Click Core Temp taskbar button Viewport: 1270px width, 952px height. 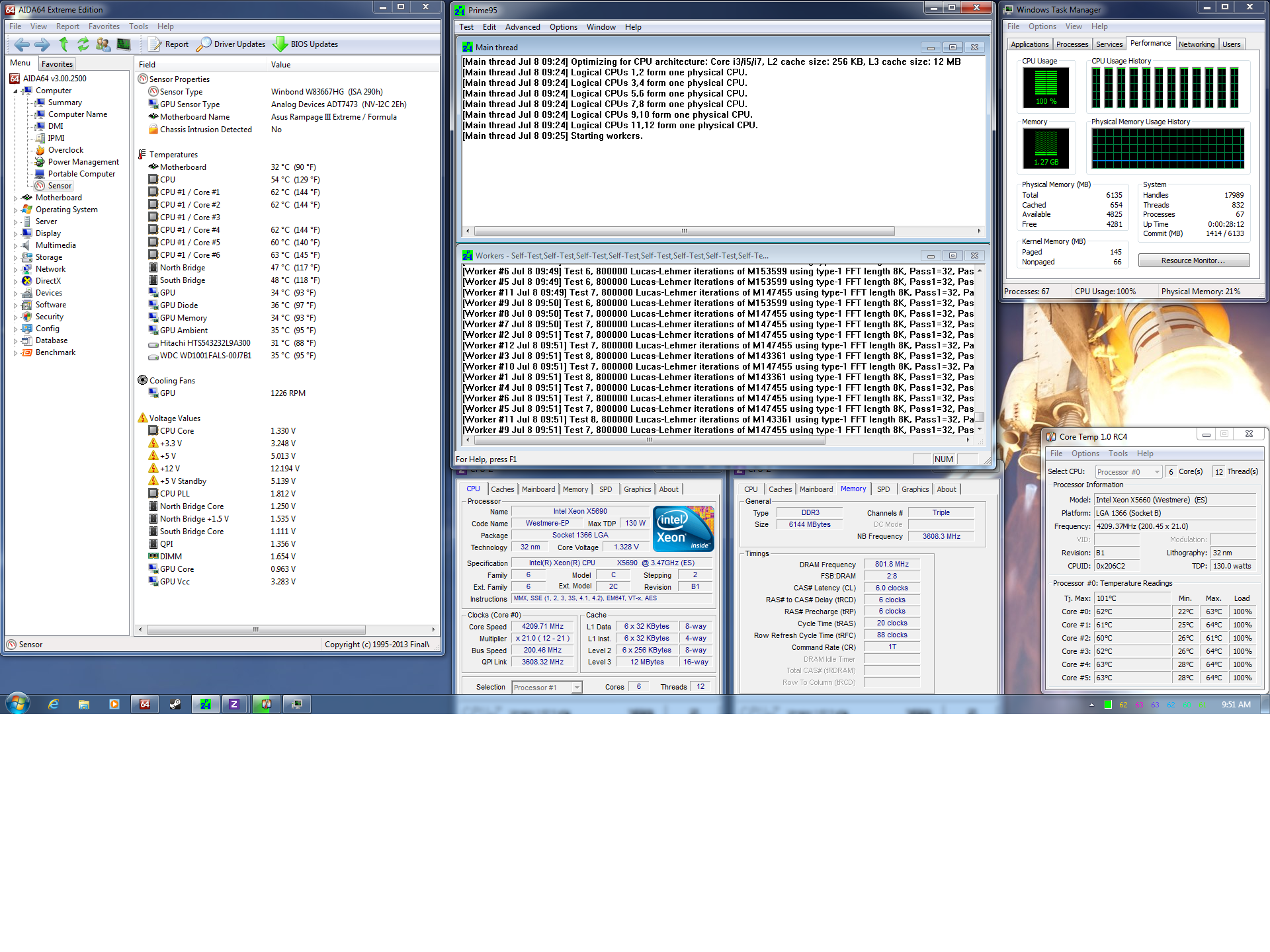click(x=266, y=704)
